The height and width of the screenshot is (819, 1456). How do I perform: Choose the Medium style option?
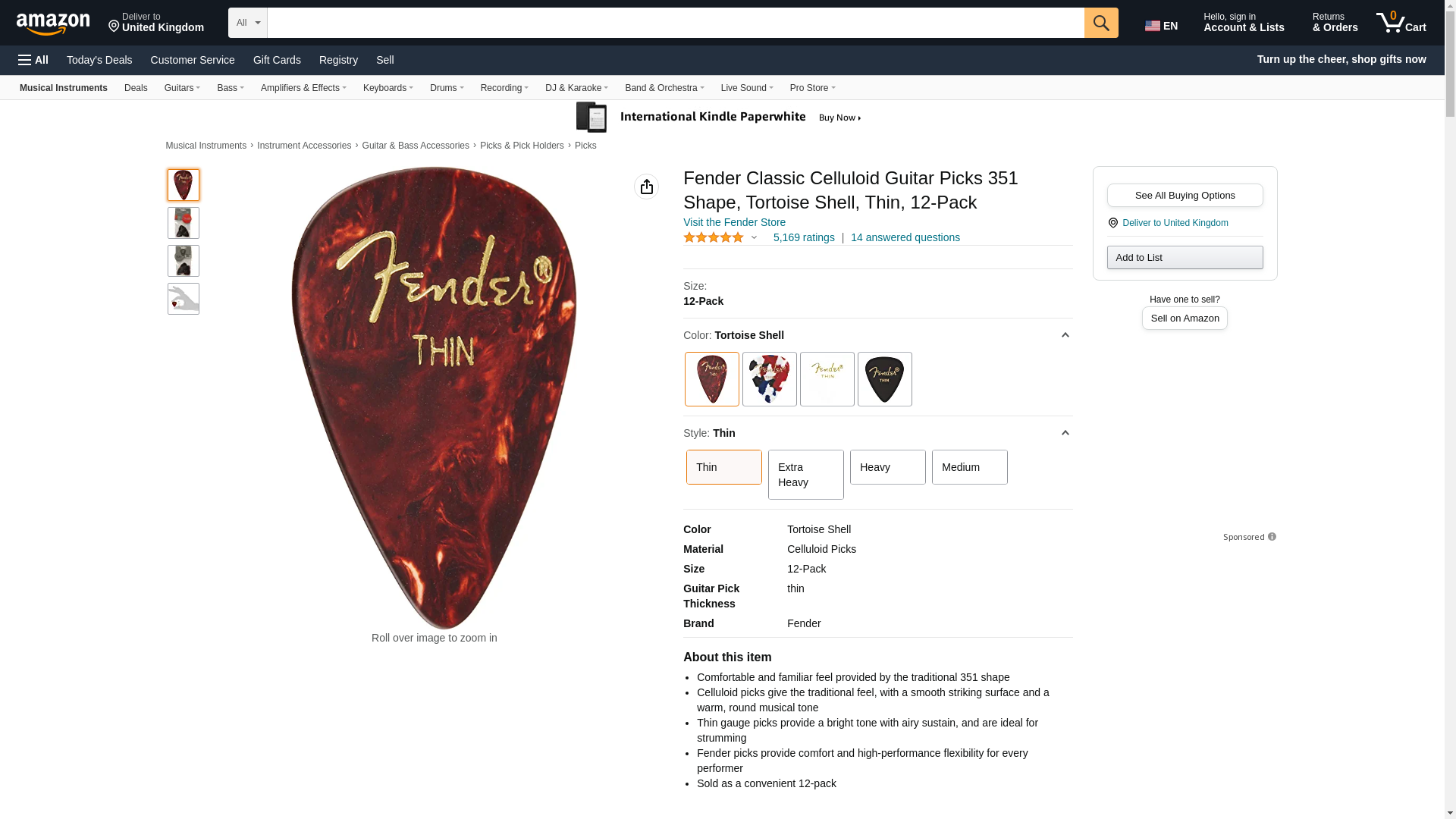coord(969,467)
